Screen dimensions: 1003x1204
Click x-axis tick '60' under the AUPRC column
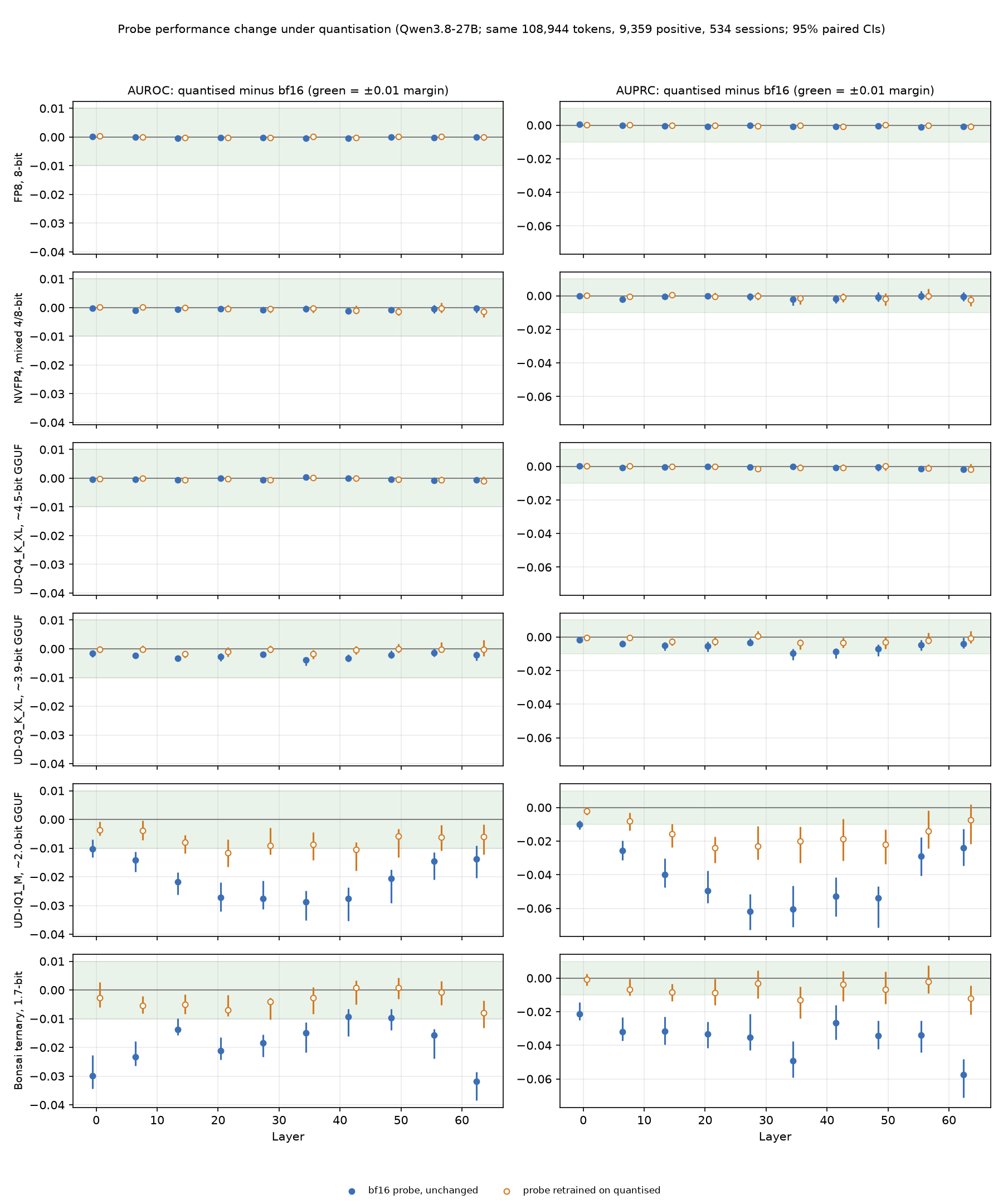pos(949,1120)
